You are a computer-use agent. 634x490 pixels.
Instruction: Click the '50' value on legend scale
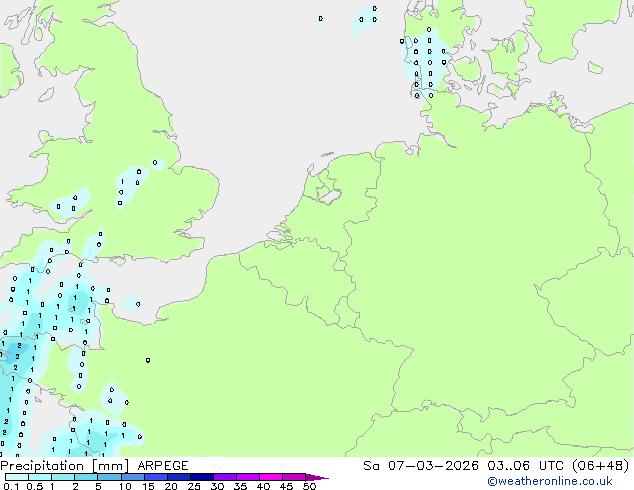(x=310, y=487)
